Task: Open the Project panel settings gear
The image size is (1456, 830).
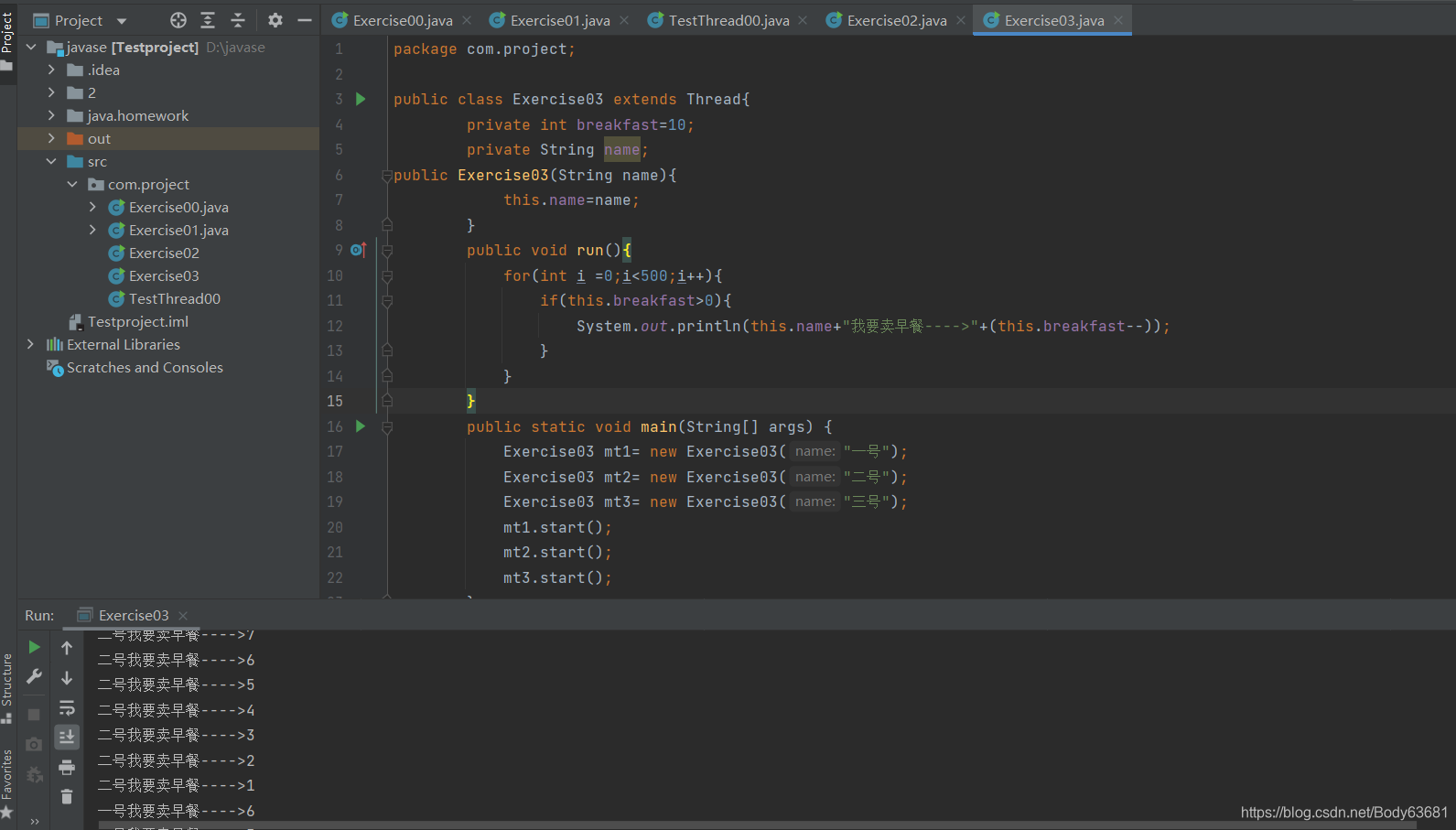Action: 275,20
